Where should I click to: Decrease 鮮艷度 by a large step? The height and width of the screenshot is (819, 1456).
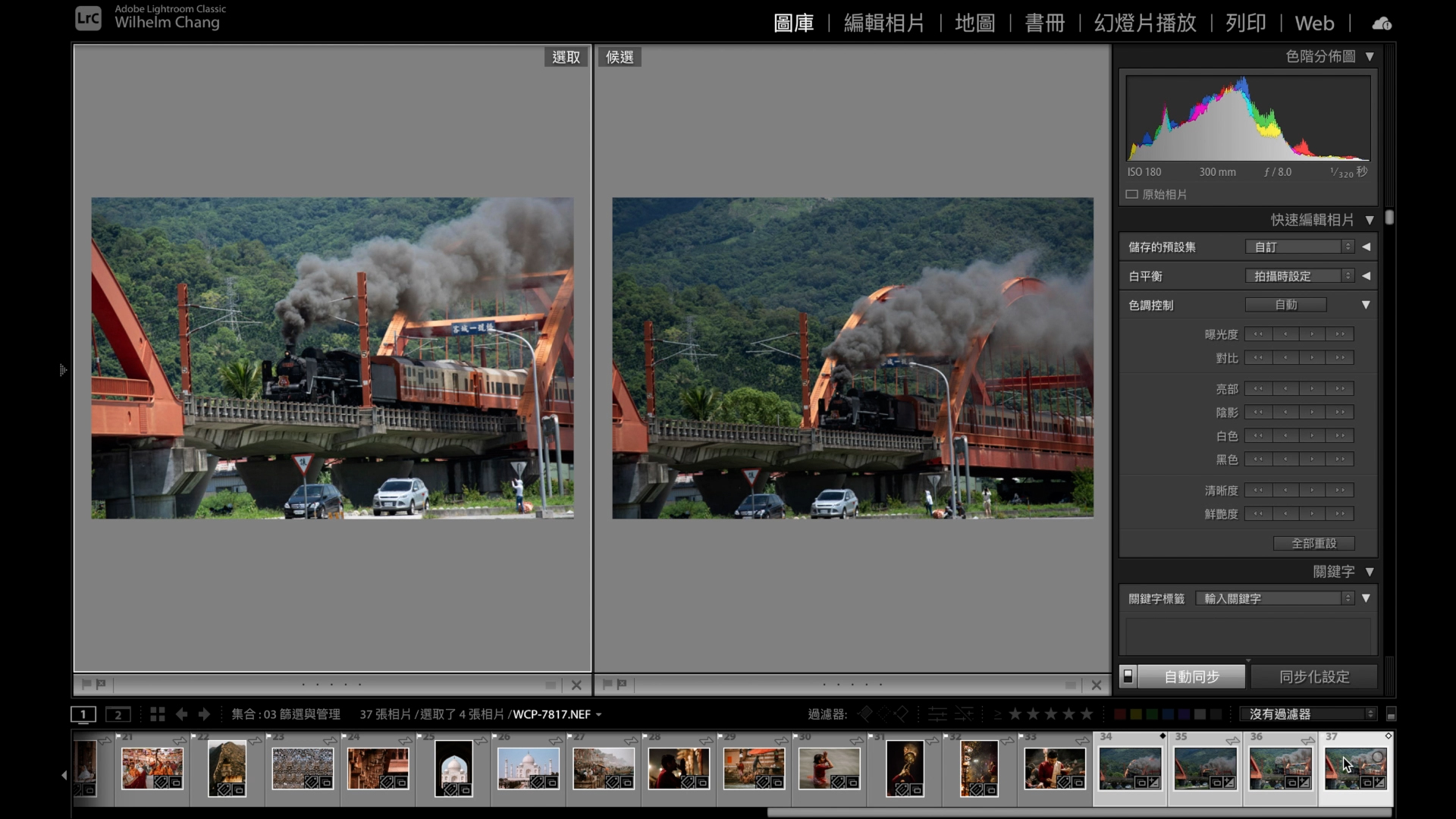1258,514
